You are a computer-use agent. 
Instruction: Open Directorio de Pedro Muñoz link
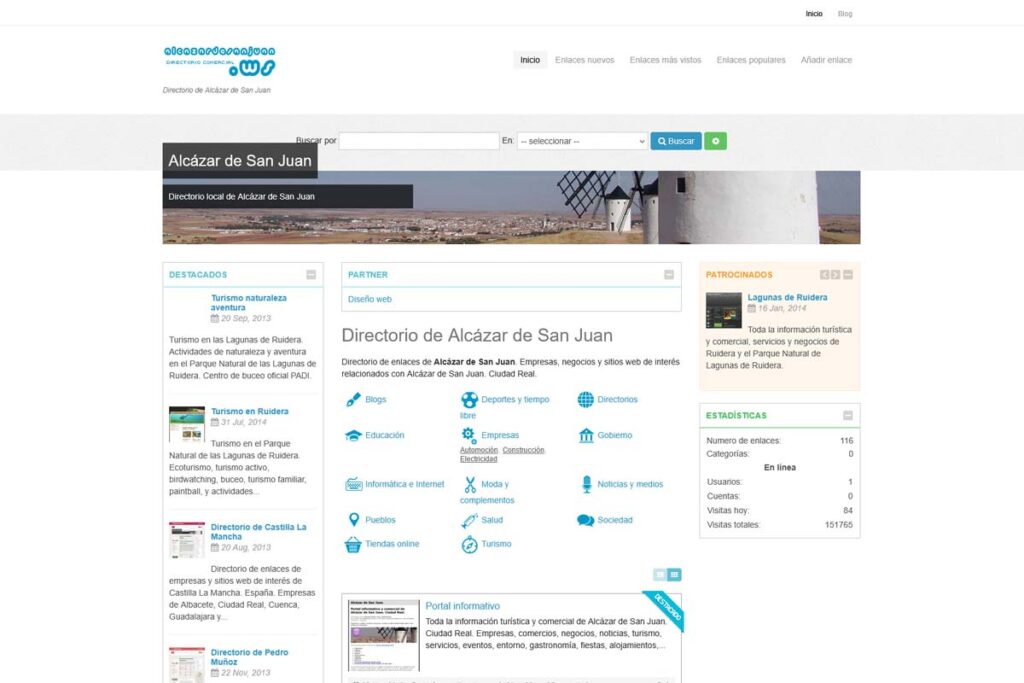click(249, 657)
